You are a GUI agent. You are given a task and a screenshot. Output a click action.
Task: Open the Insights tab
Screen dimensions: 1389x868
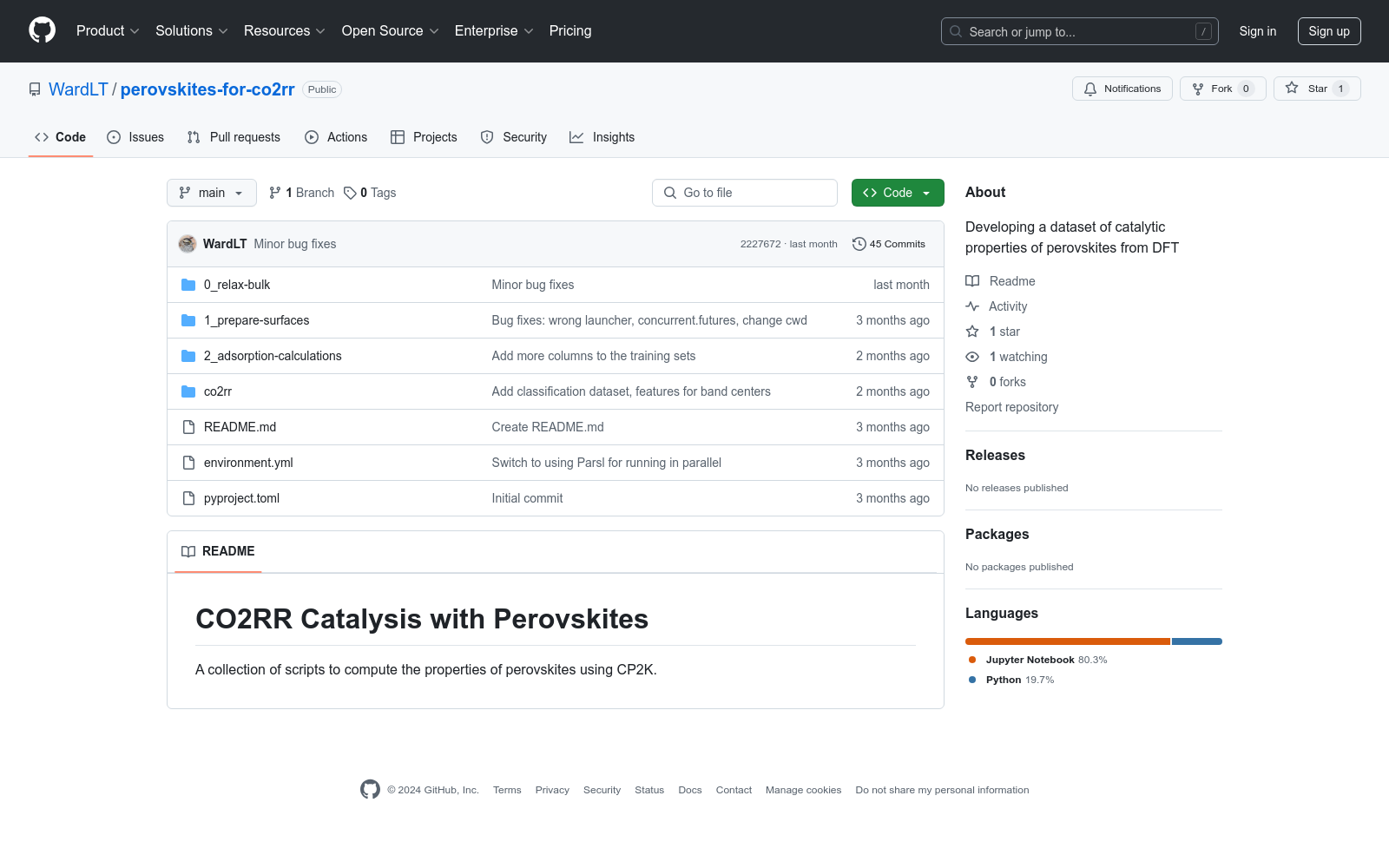[602, 137]
